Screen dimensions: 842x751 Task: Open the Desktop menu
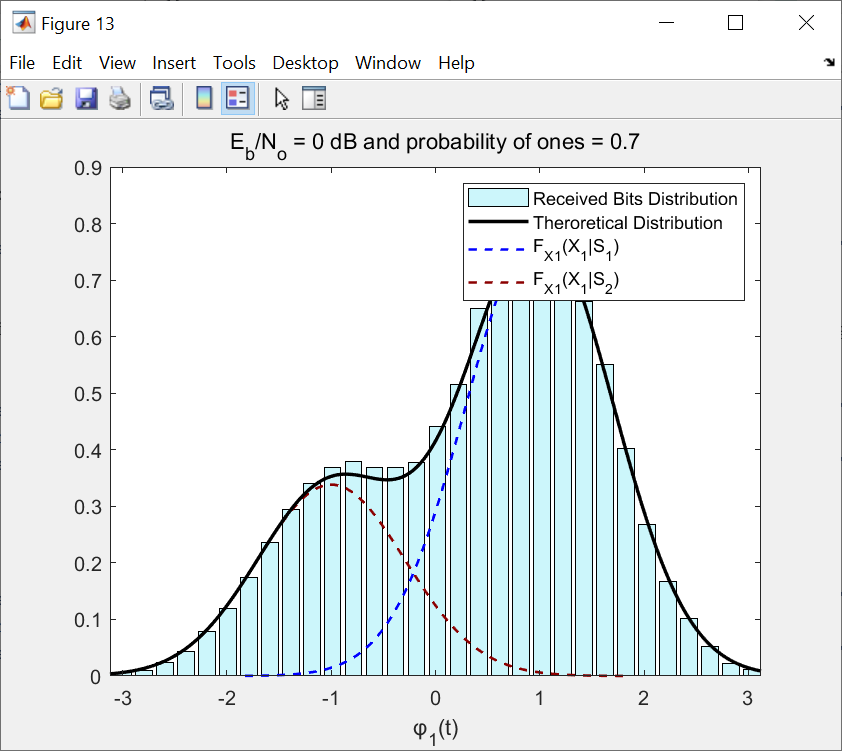[305, 63]
